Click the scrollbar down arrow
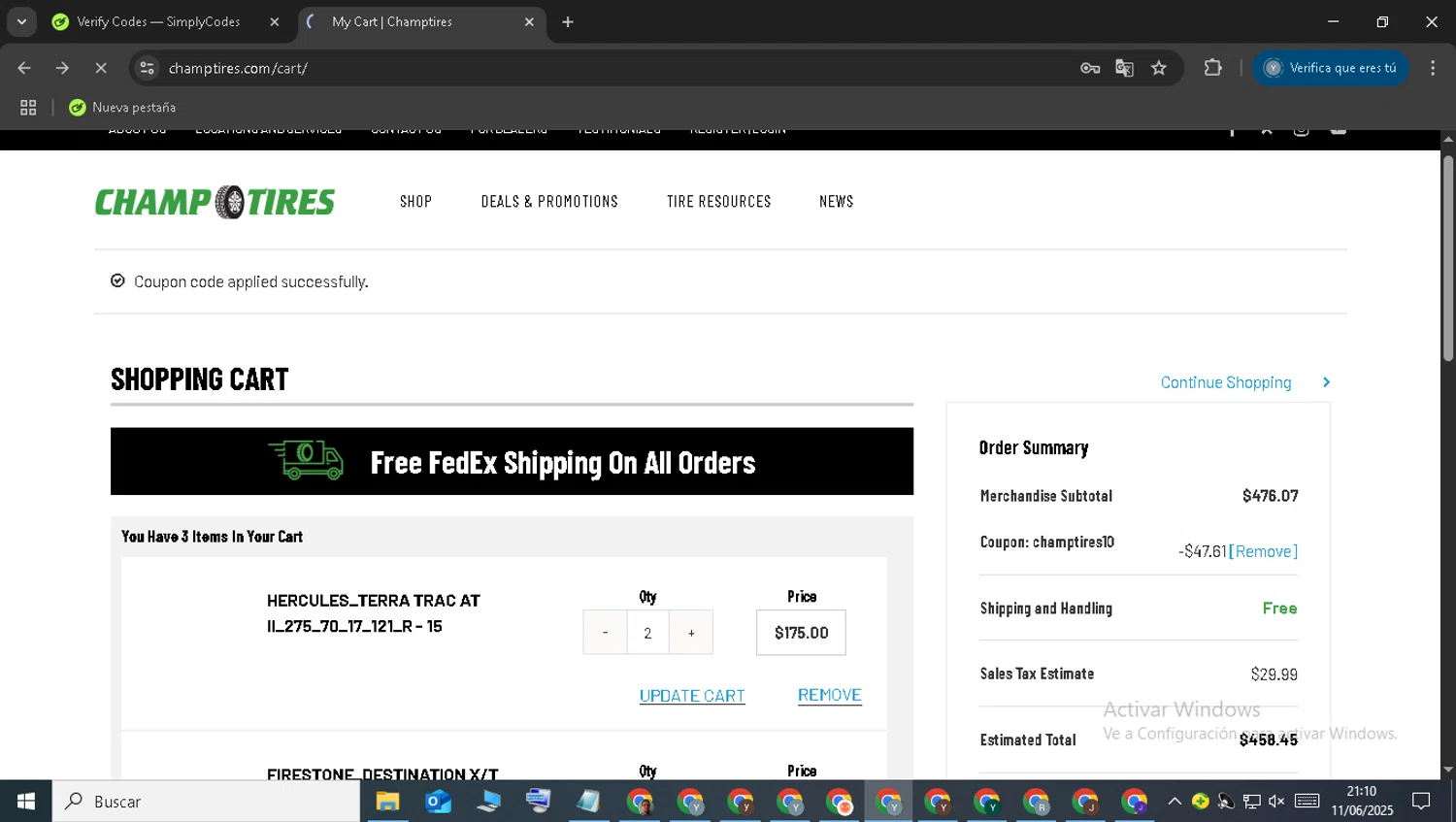The image size is (1456, 822). pos(1448,771)
